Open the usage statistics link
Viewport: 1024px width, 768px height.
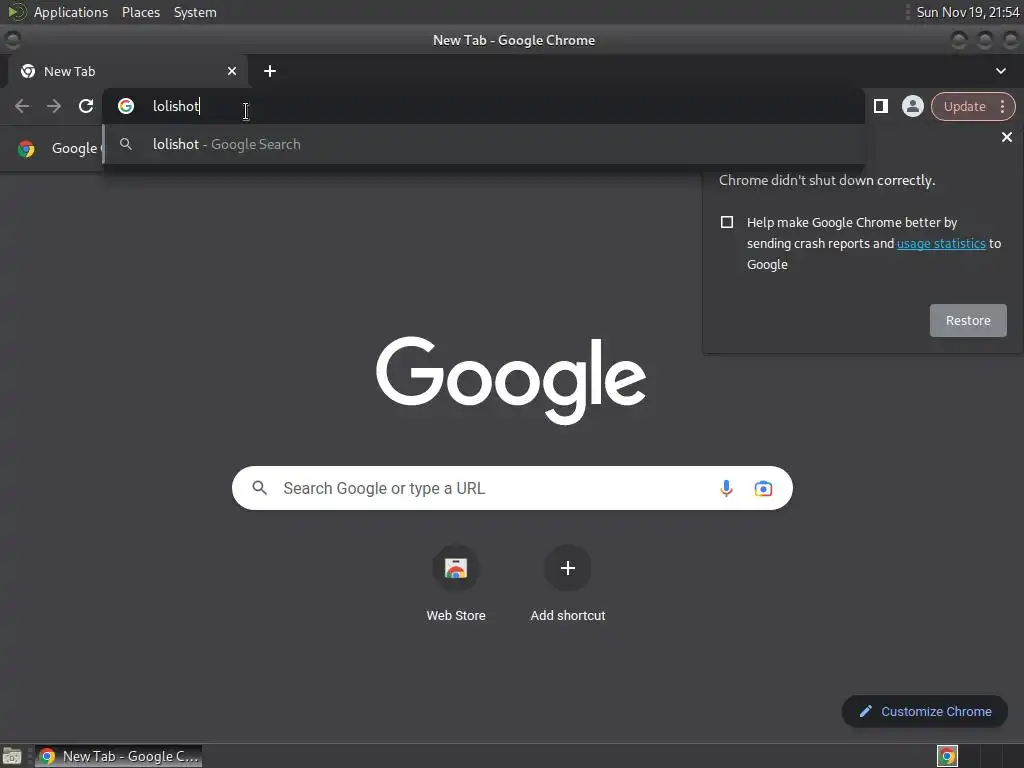coord(941,244)
